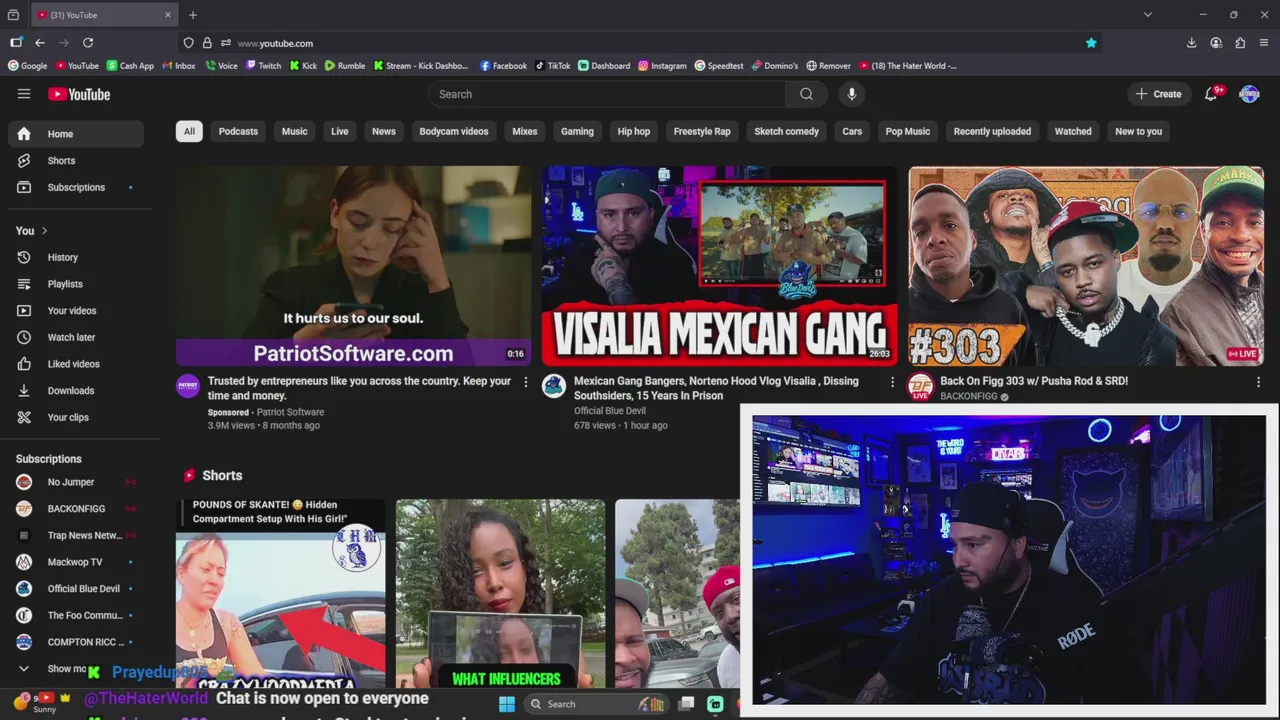Select the Sketch comedy chip
The width and height of the screenshot is (1280, 720).
(x=786, y=131)
